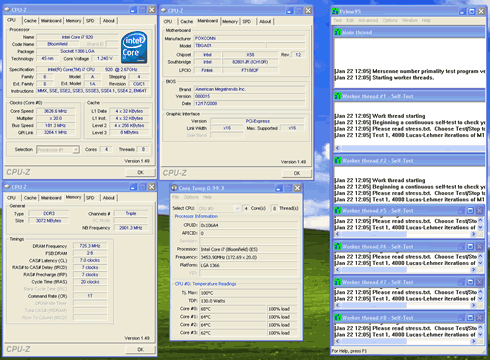Click Worker thread #7 window icon

tap(337, 282)
